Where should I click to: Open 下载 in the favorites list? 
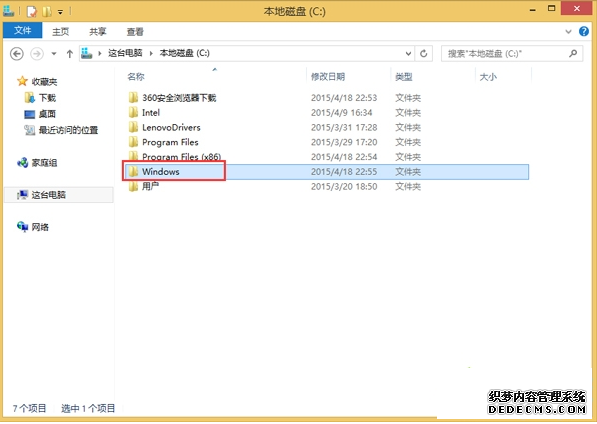tap(47, 98)
